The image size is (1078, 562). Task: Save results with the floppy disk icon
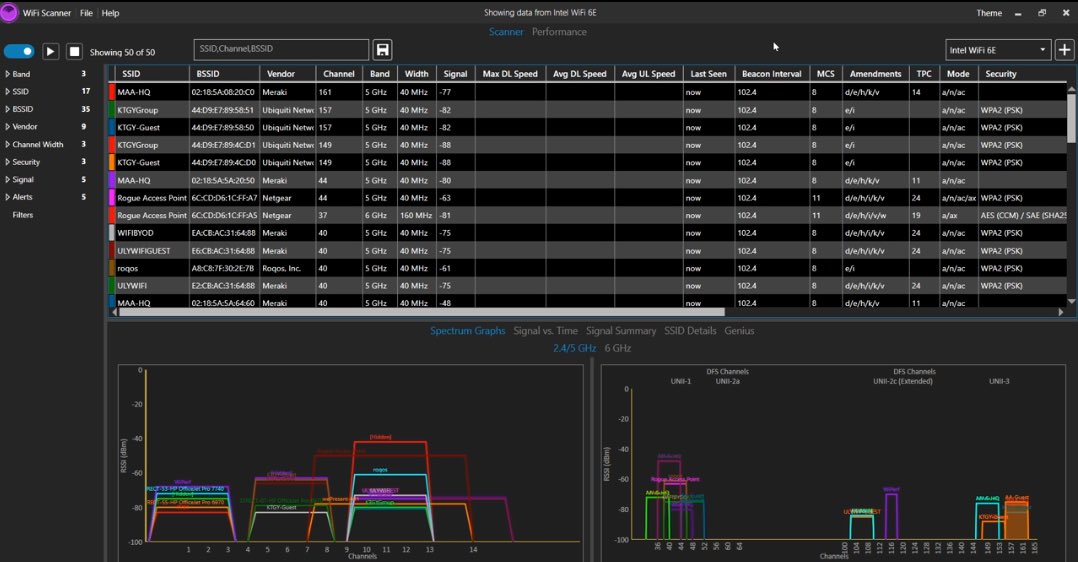pyautogui.click(x=382, y=50)
